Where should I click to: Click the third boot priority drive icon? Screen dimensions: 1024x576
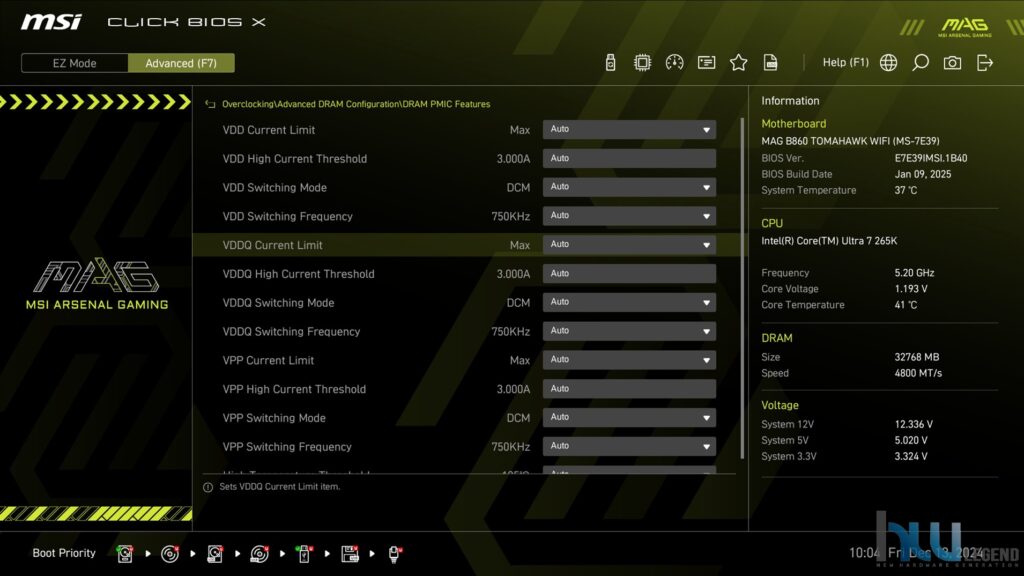pyautogui.click(x=214, y=554)
